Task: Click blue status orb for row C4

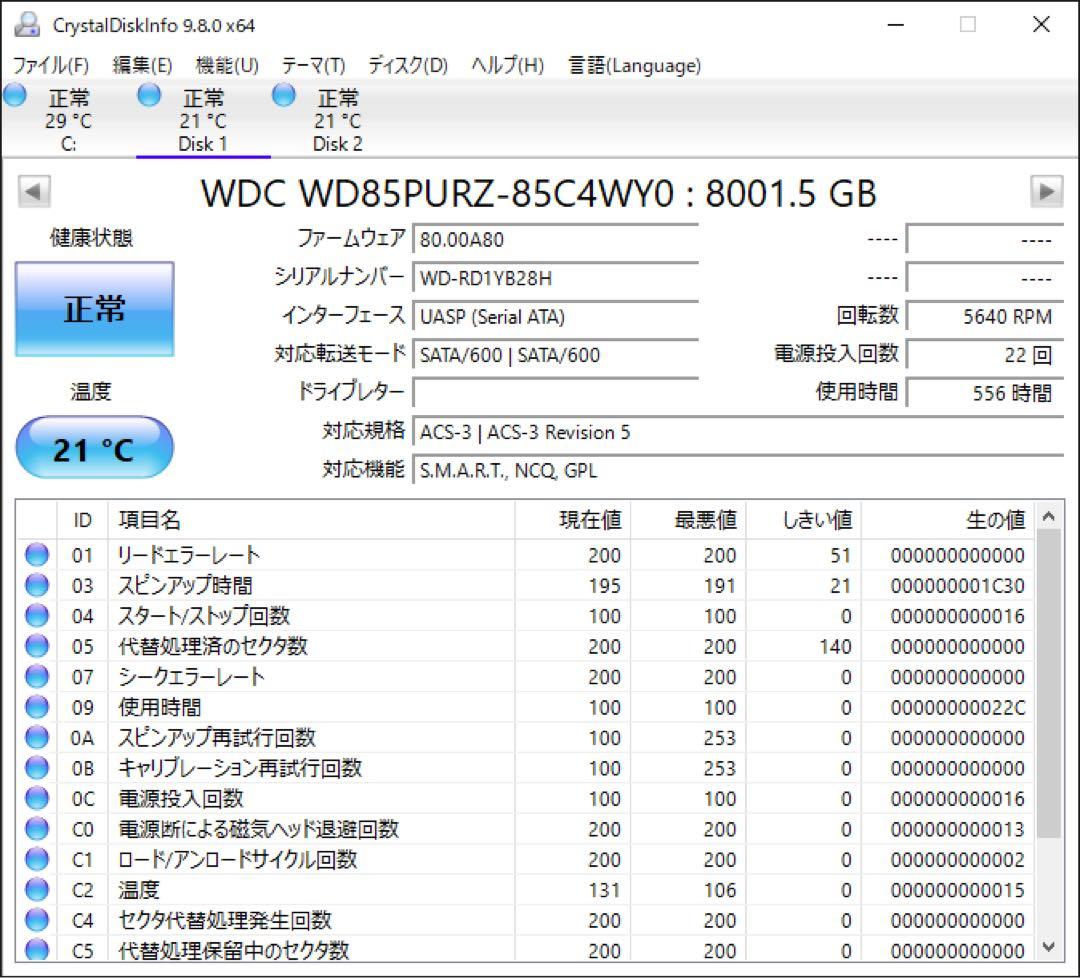Action: pos(37,920)
